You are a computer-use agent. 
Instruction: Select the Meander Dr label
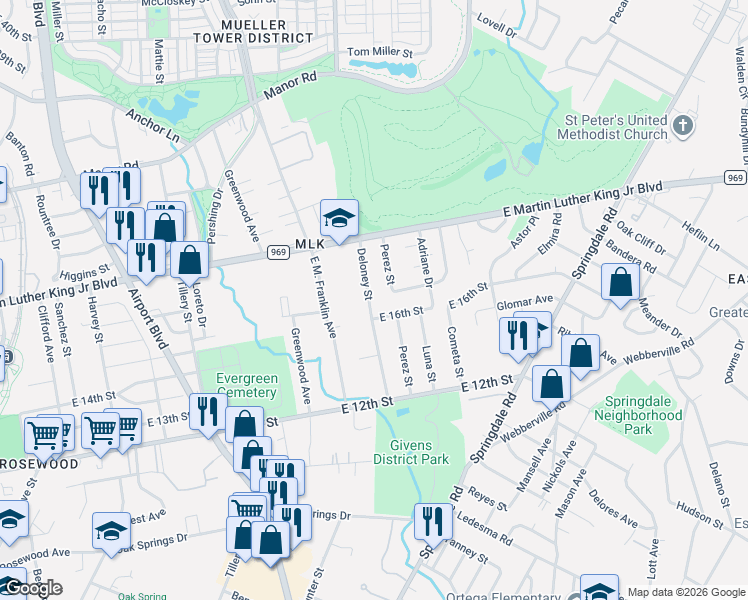(660, 318)
